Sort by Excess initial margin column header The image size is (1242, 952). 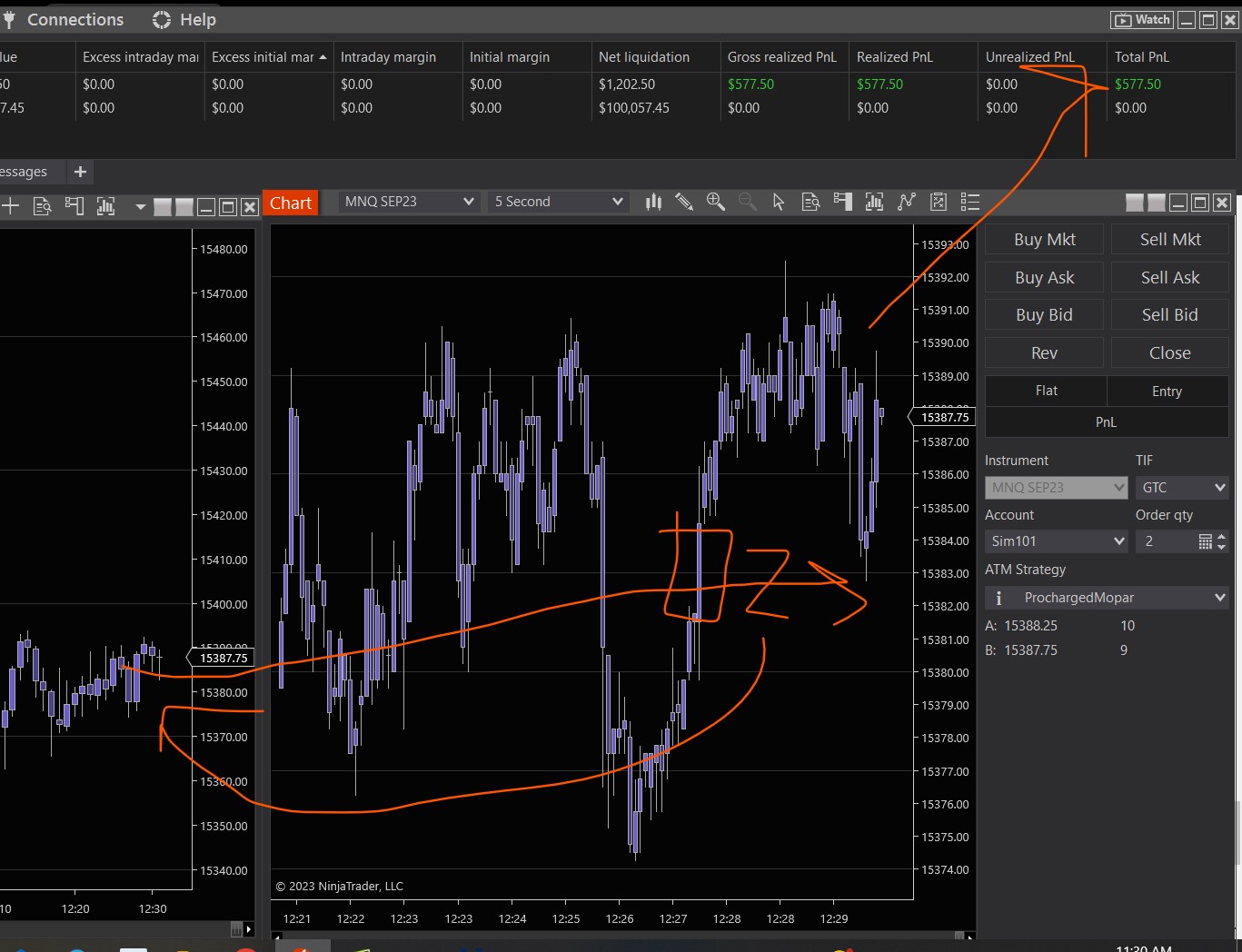point(269,56)
